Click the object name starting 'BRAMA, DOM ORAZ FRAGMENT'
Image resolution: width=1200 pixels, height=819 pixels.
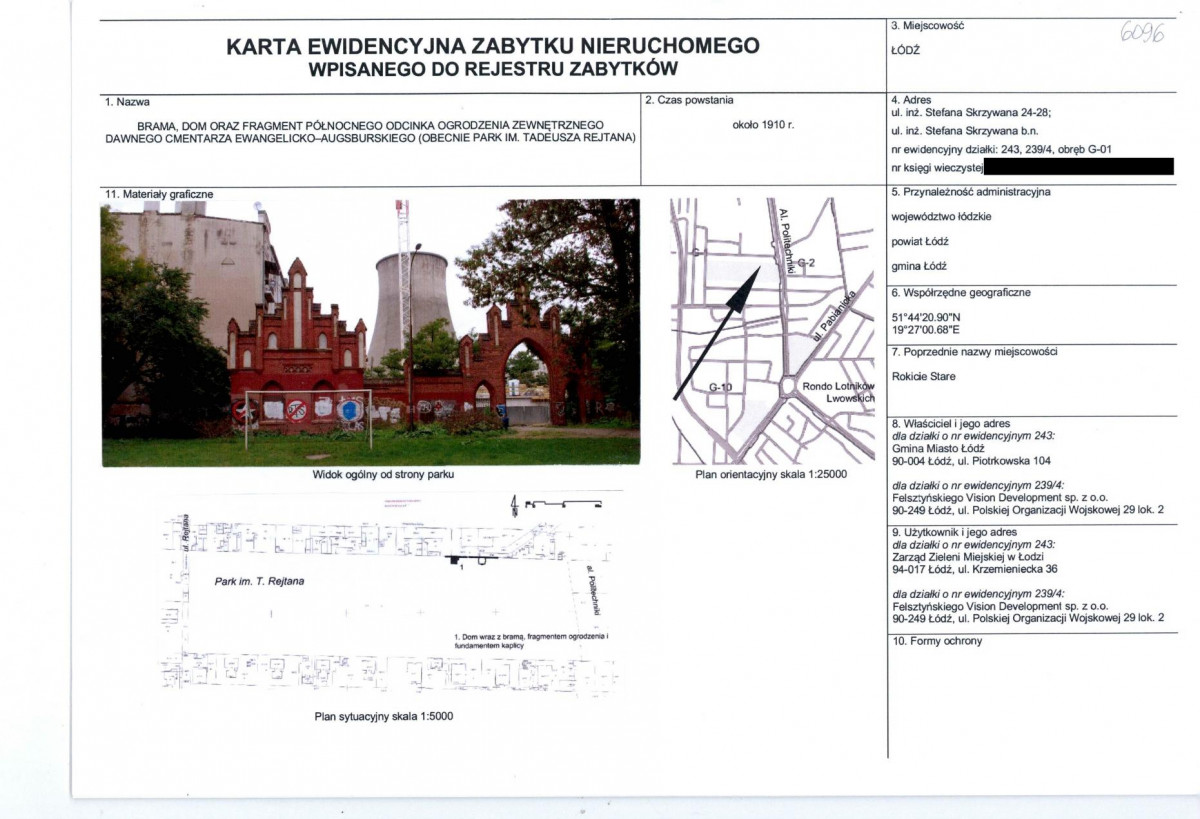click(x=371, y=132)
